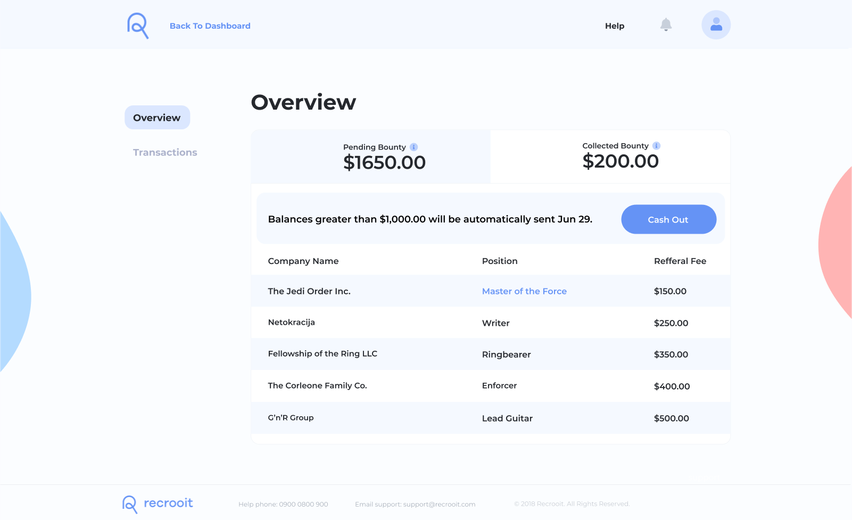The image size is (852, 520).
Task: Click the Collected Bounty info icon
Action: pyautogui.click(x=656, y=146)
